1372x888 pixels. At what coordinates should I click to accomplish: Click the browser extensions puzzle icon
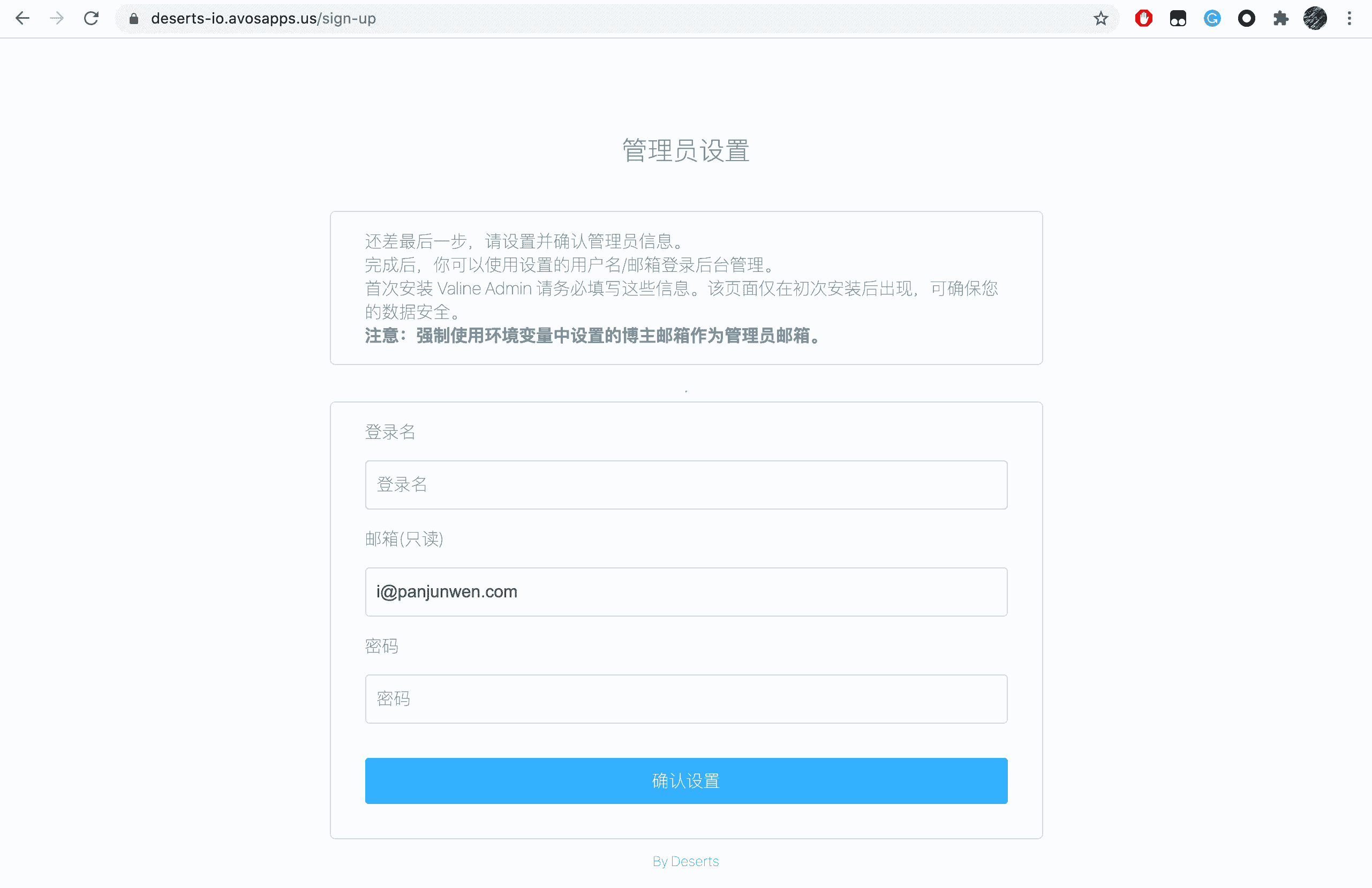coord(1281,18)
